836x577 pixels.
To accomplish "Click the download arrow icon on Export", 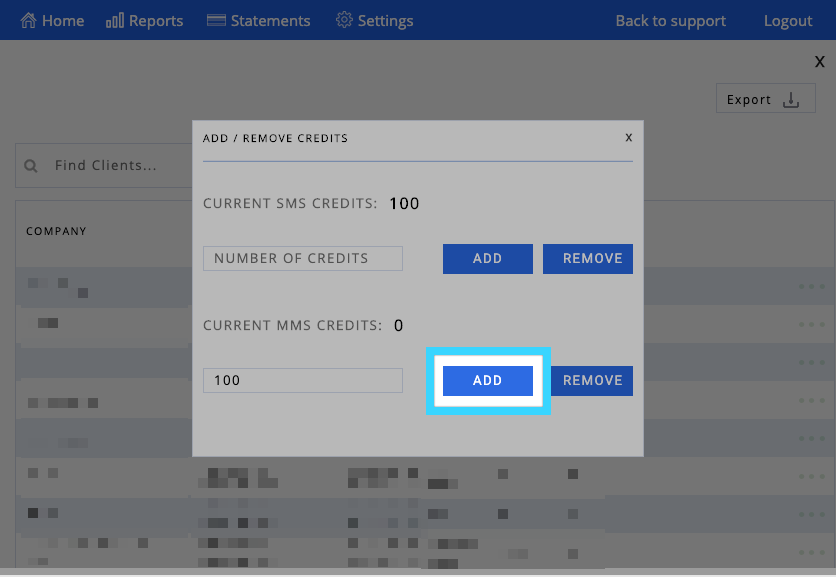I will pyautogui.click(x=791, y=100).
